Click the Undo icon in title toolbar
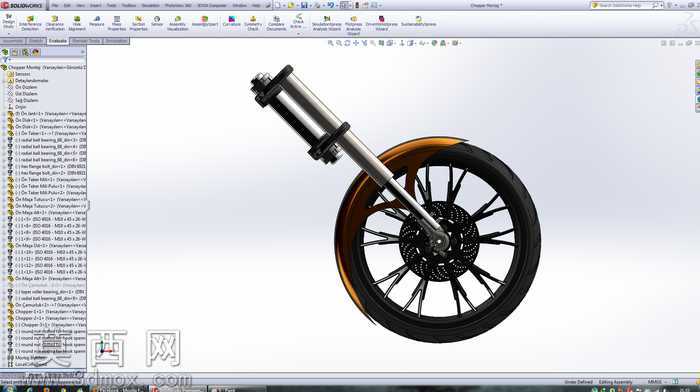 (x=330, y=5)
